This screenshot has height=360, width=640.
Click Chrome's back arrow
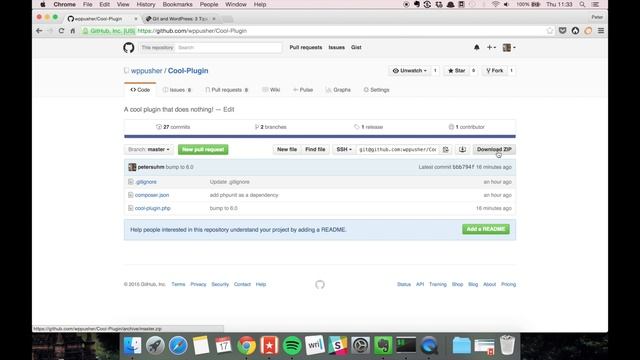pyautogui.click(x=39, y=31)
